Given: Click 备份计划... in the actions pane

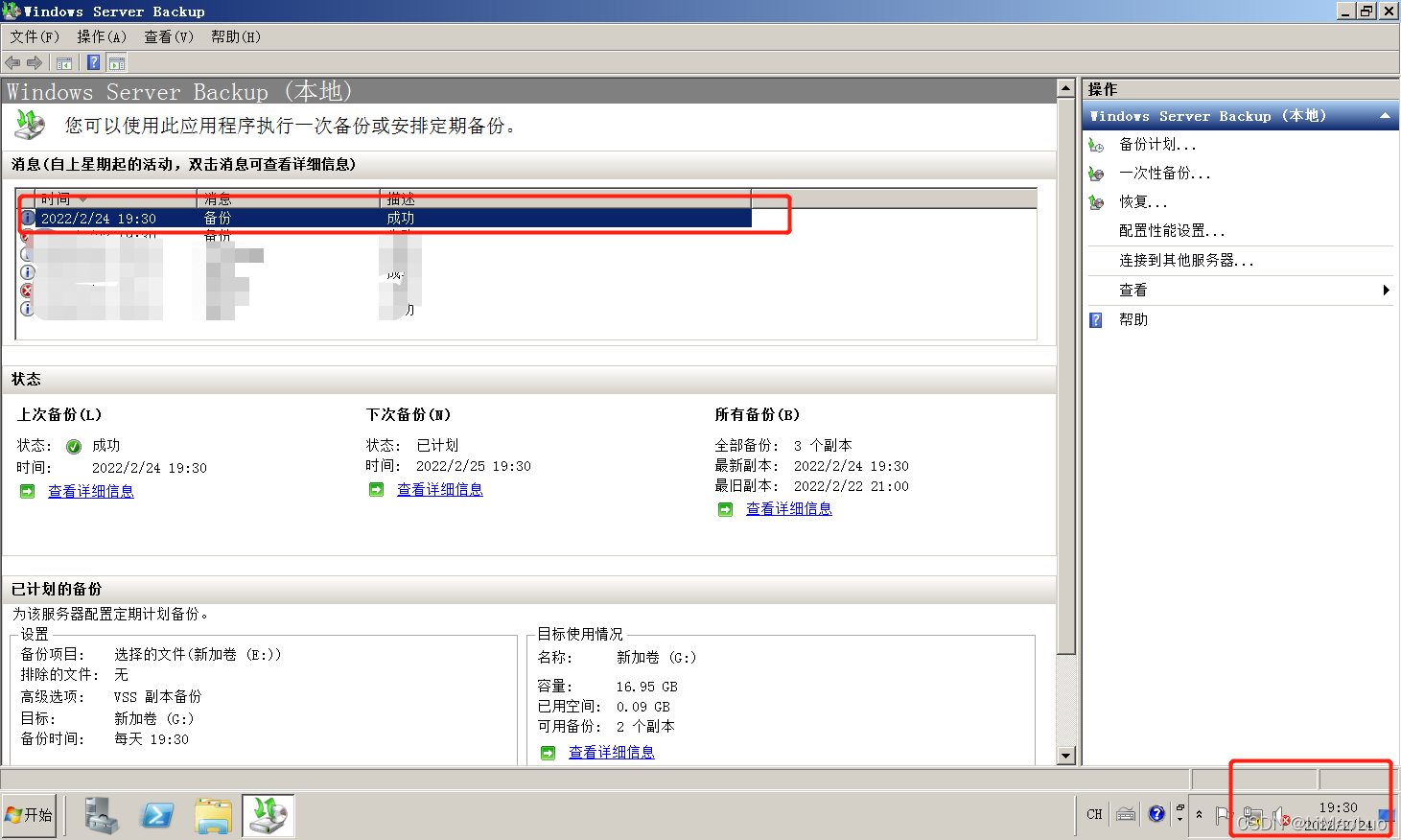Looking at the screenshot, I should (1157, 145).
